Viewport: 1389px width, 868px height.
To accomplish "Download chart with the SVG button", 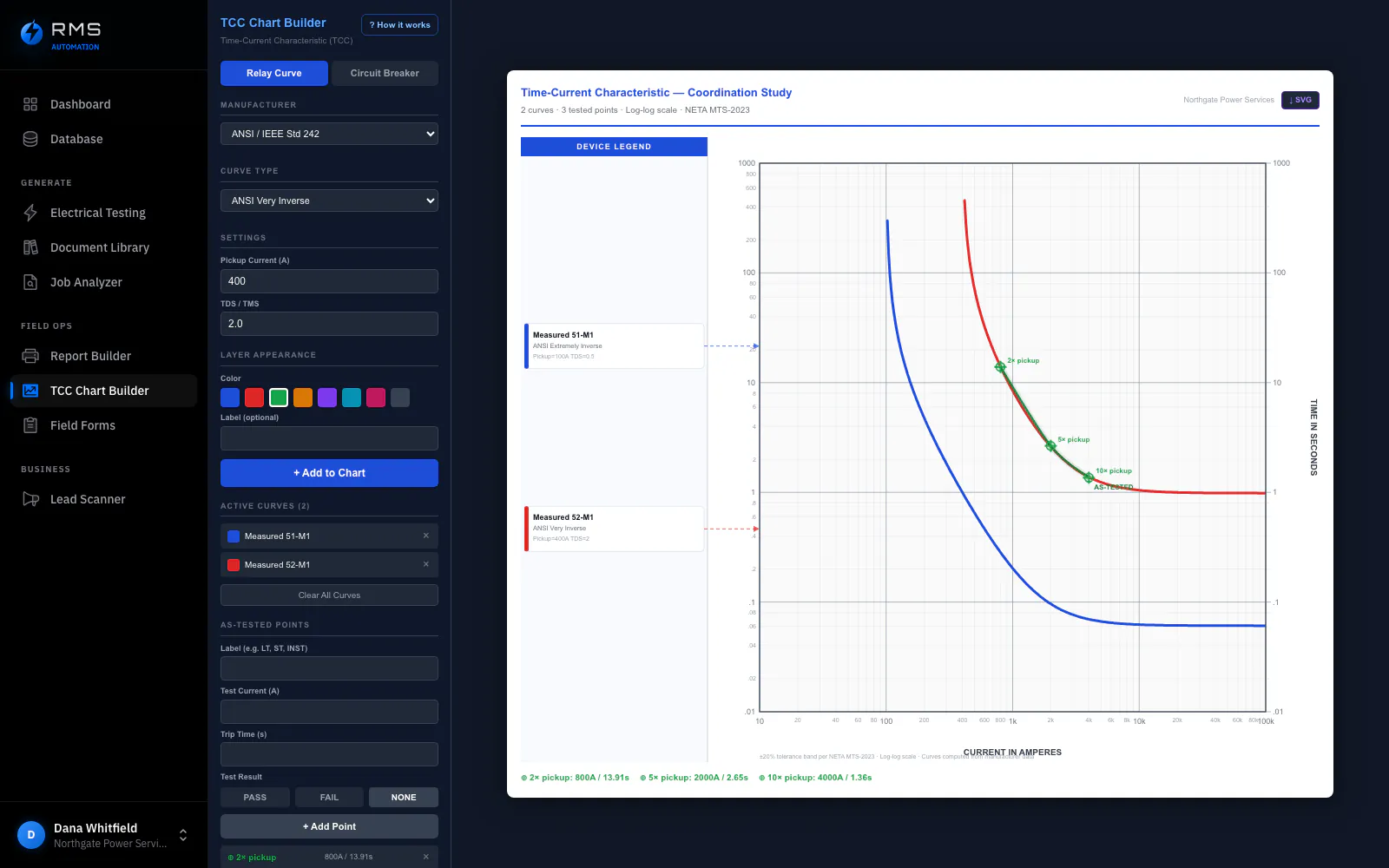I will (1300, 100).
